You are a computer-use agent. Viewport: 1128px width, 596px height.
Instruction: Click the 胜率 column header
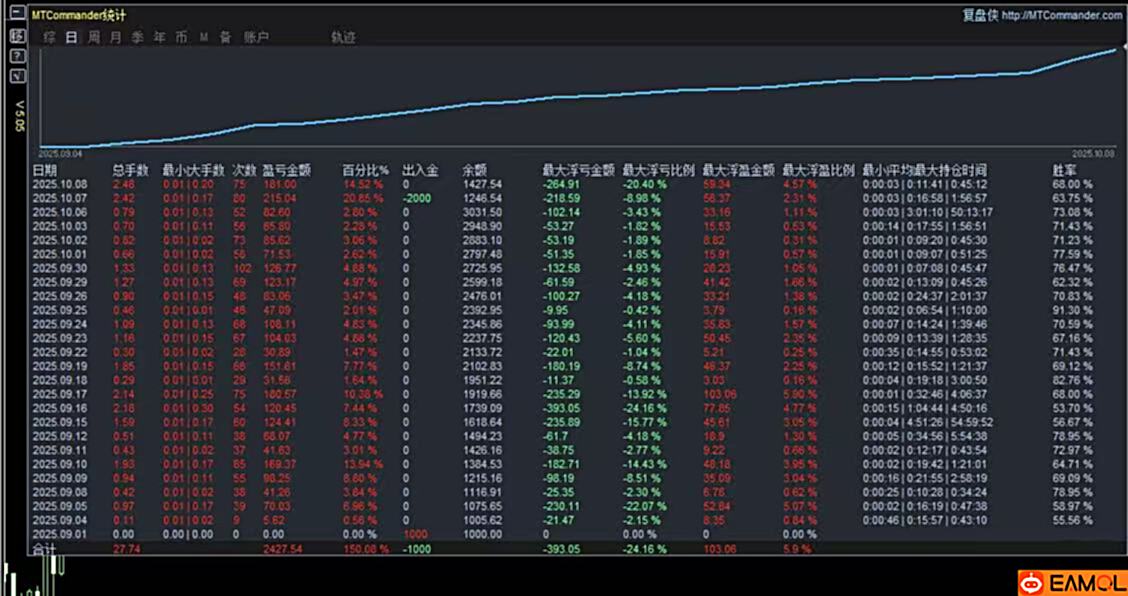1065,170
